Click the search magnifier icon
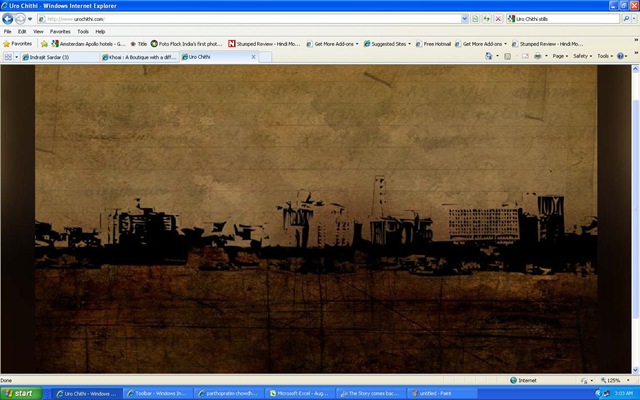640x400 pixels. (626, 19)
